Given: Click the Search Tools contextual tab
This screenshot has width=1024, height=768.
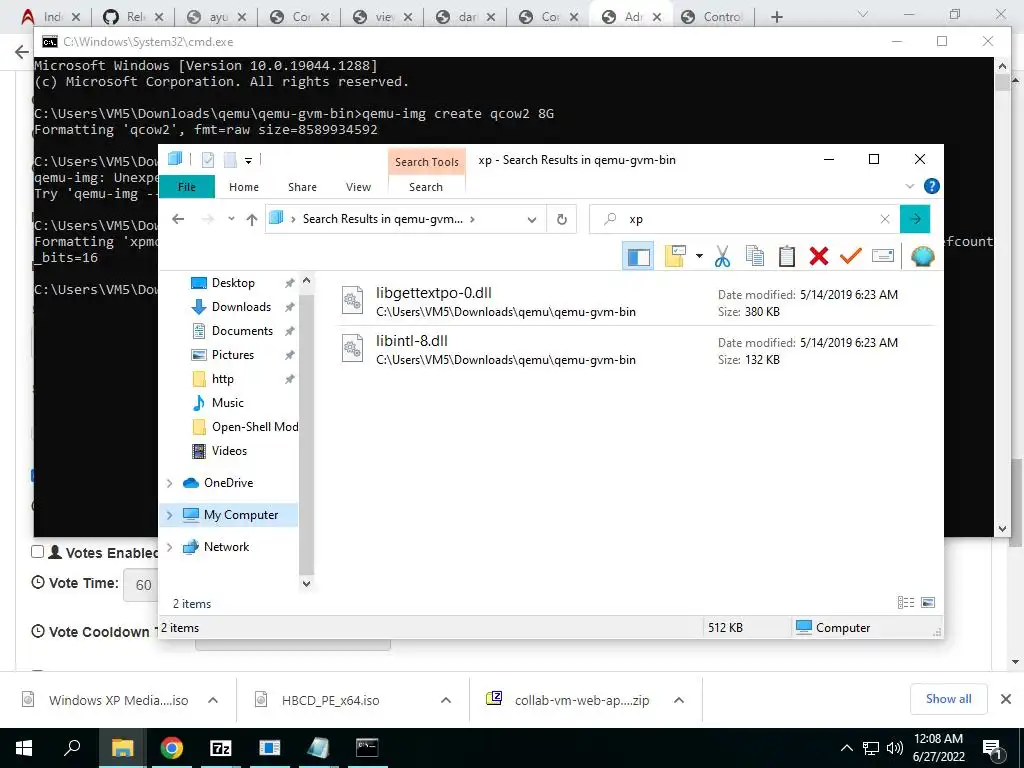Looking at the screenshot, I should pos(426,162).
